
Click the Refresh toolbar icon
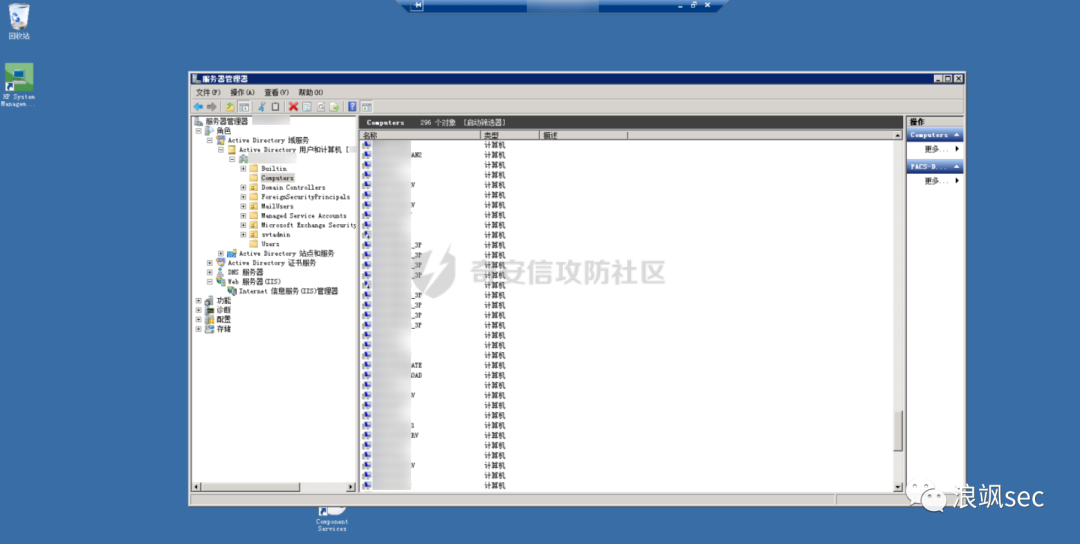pyautogui.click(x=320, y=107)
